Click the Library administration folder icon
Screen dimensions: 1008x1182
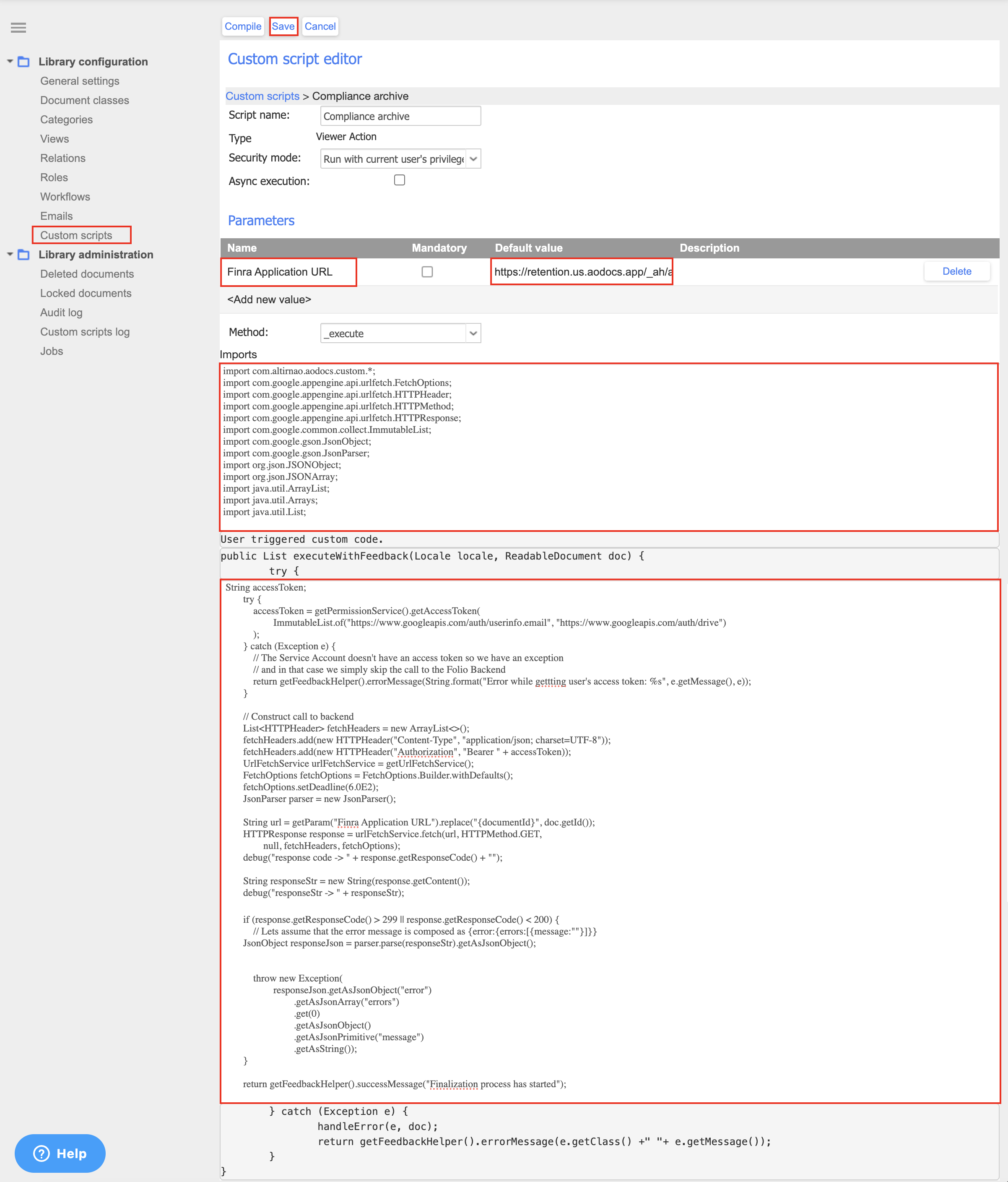23,255
